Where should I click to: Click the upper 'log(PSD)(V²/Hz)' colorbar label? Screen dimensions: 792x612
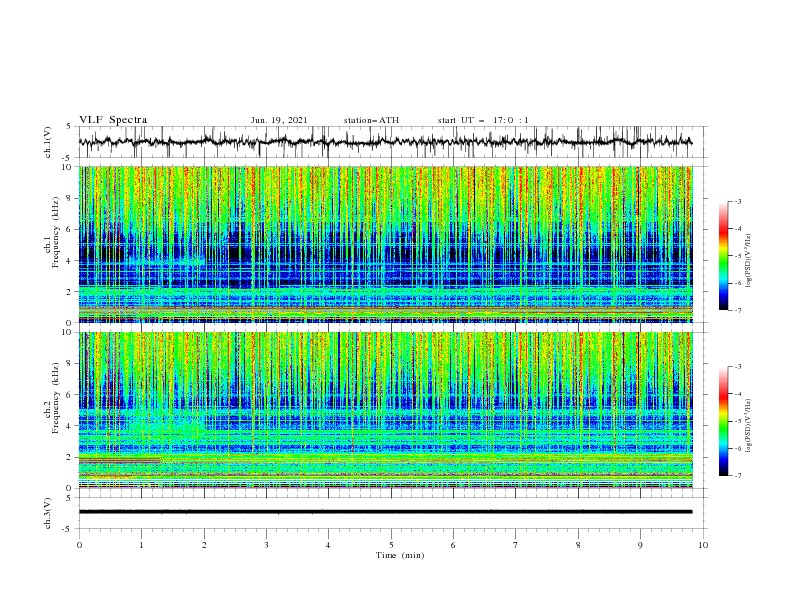[x=748, y=261]
